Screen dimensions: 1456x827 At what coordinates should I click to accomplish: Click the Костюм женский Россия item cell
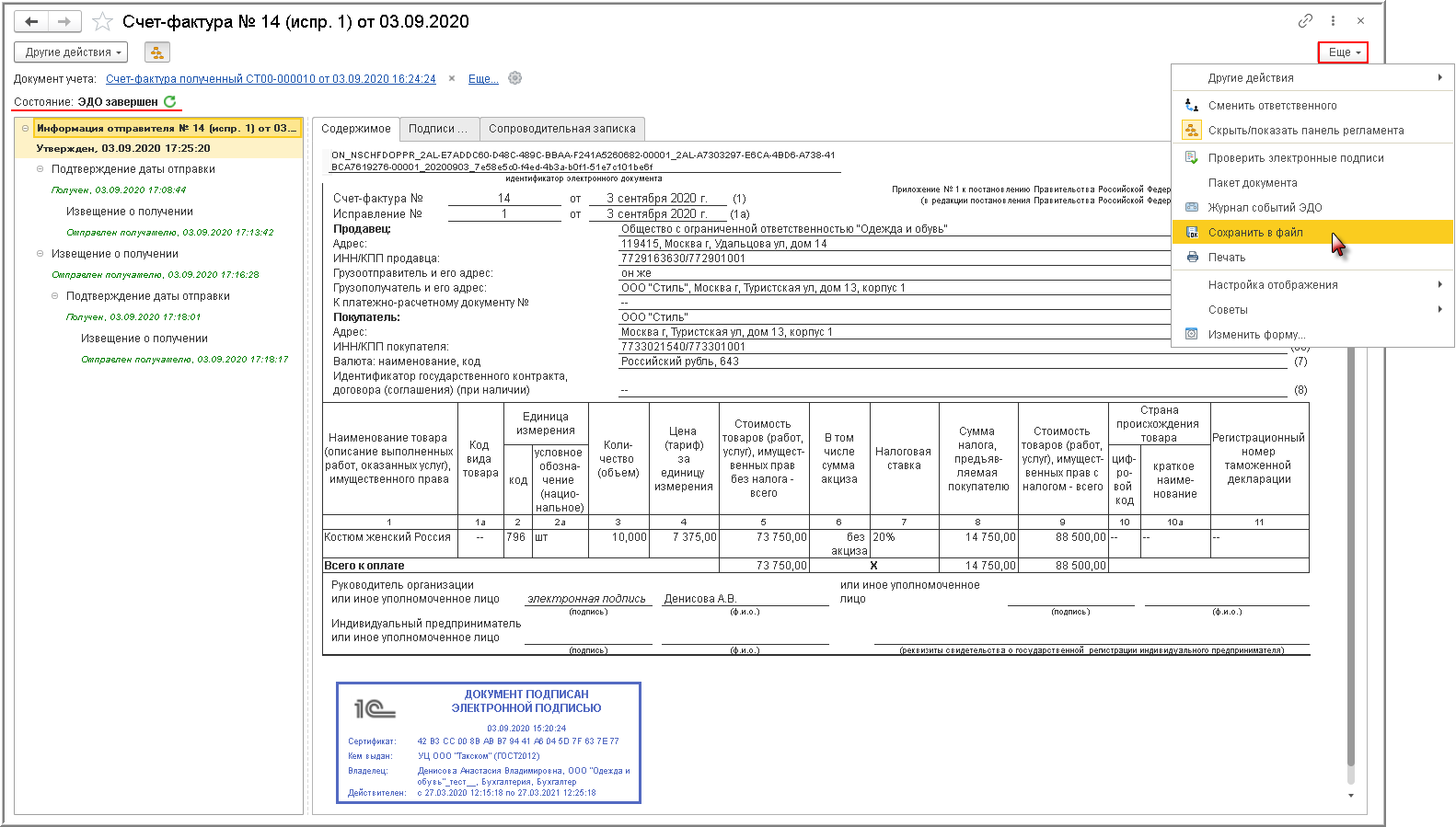pyautogui.click(x=390, y=544)
